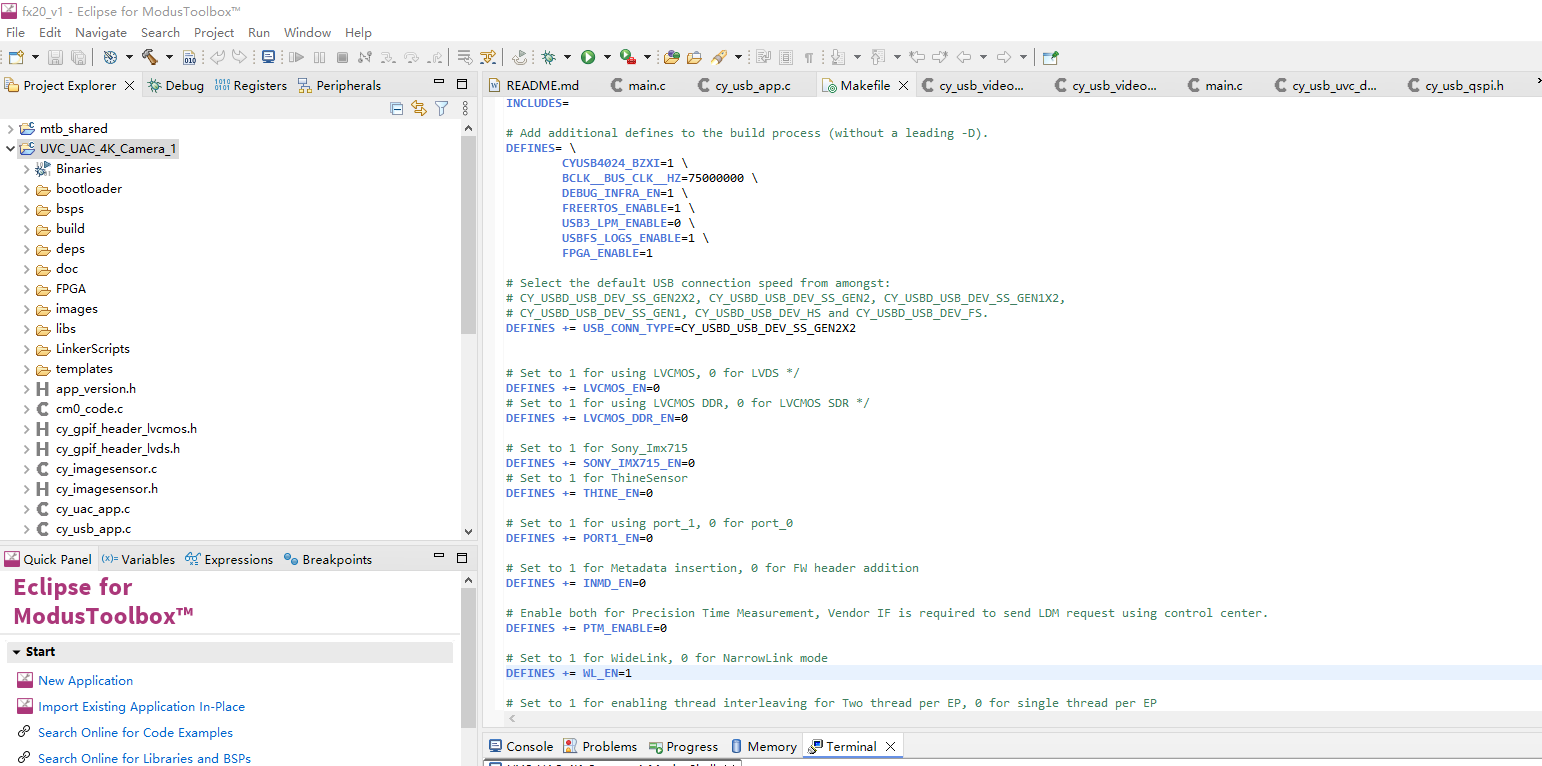The image size is (1542, 766).
Task: Open the dropdown arrow beside the Debug bug icon
Action: [x=567, y=57]
